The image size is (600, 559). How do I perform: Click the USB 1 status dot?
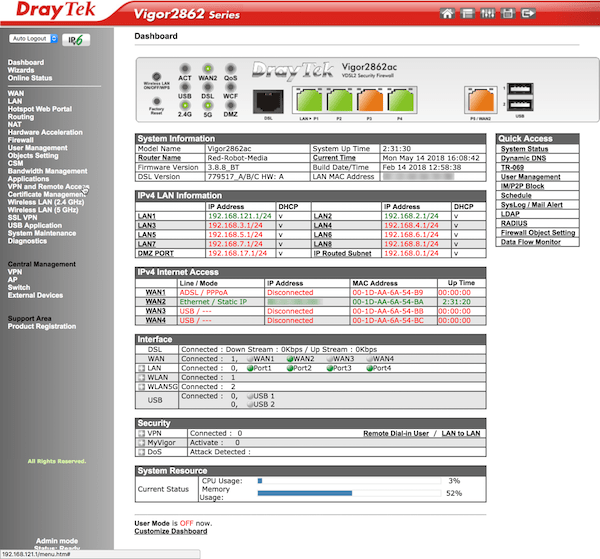click(x=250, y=396)
